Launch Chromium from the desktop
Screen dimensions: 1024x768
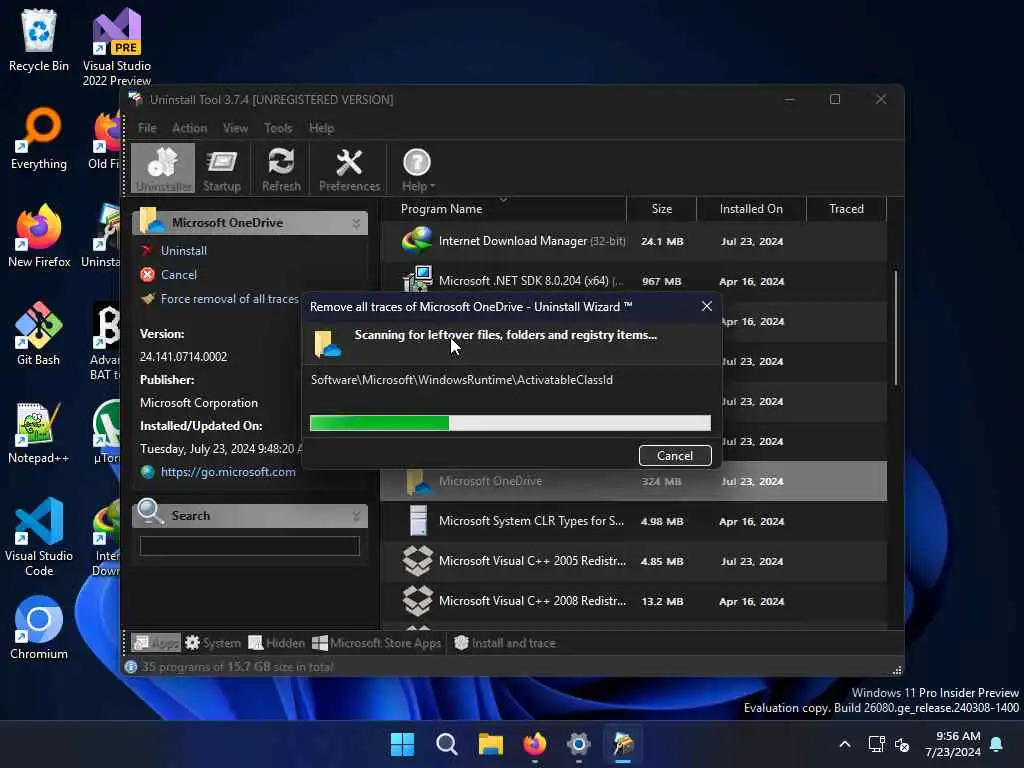(39, 628)
